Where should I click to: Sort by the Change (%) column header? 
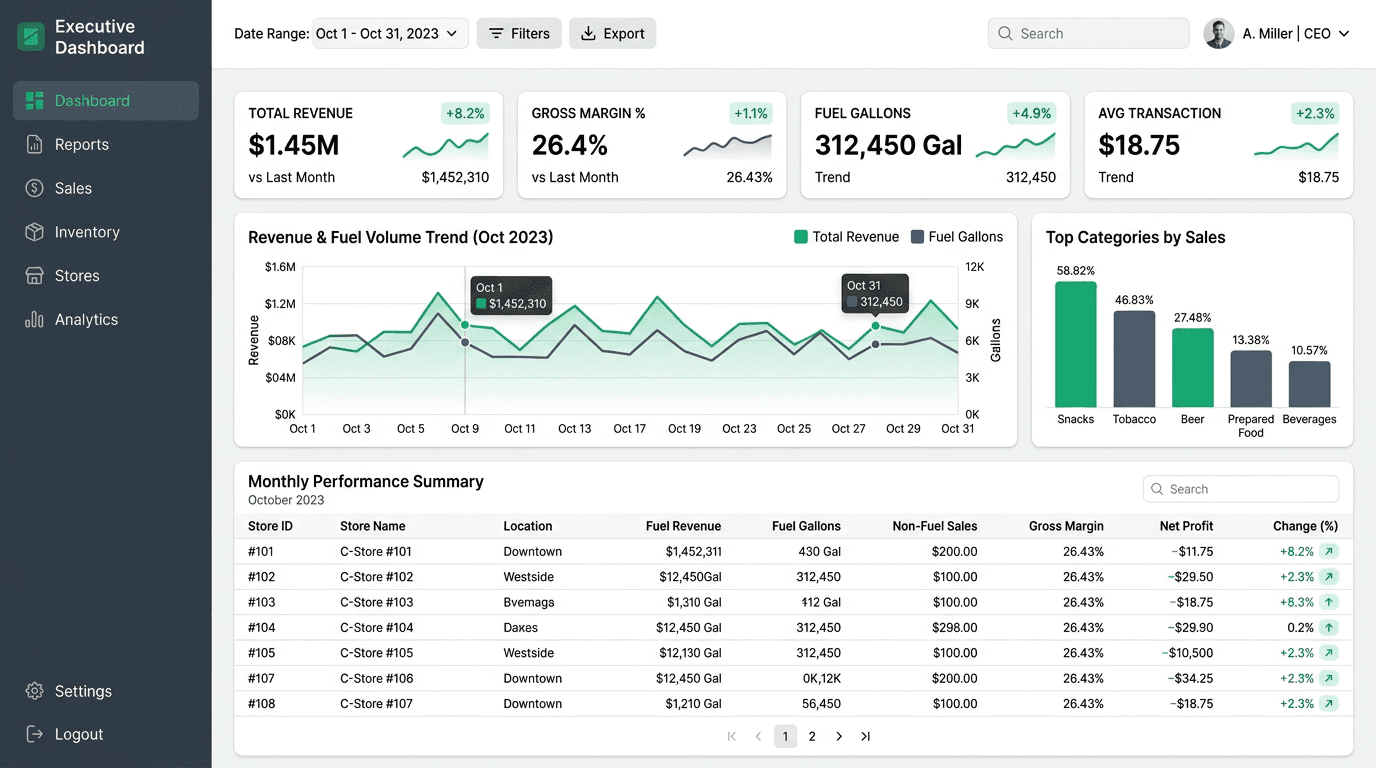tap(1305, 526)
